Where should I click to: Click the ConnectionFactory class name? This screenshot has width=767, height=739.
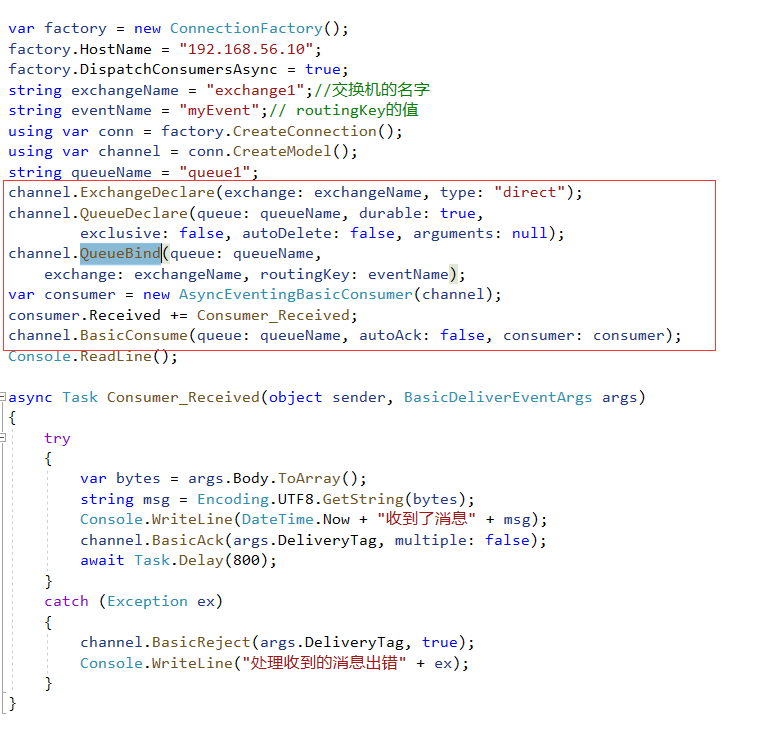tap(246, 28)
